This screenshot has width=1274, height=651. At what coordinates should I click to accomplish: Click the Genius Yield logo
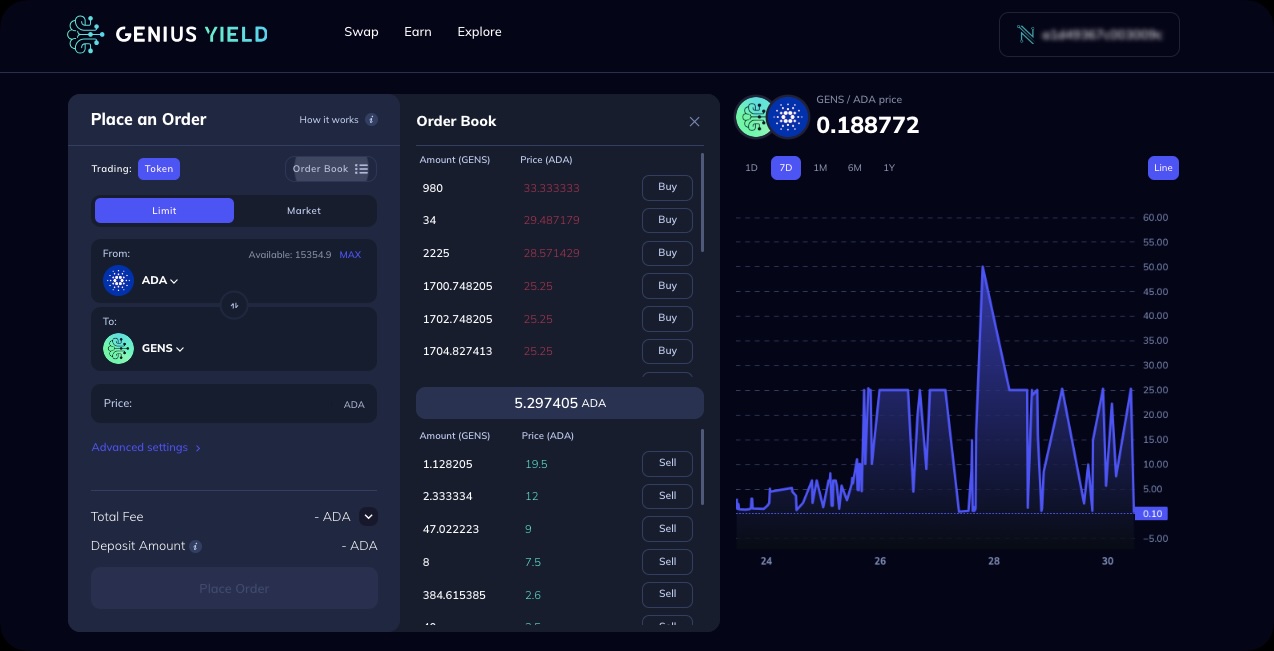click(x=167, y=34)
